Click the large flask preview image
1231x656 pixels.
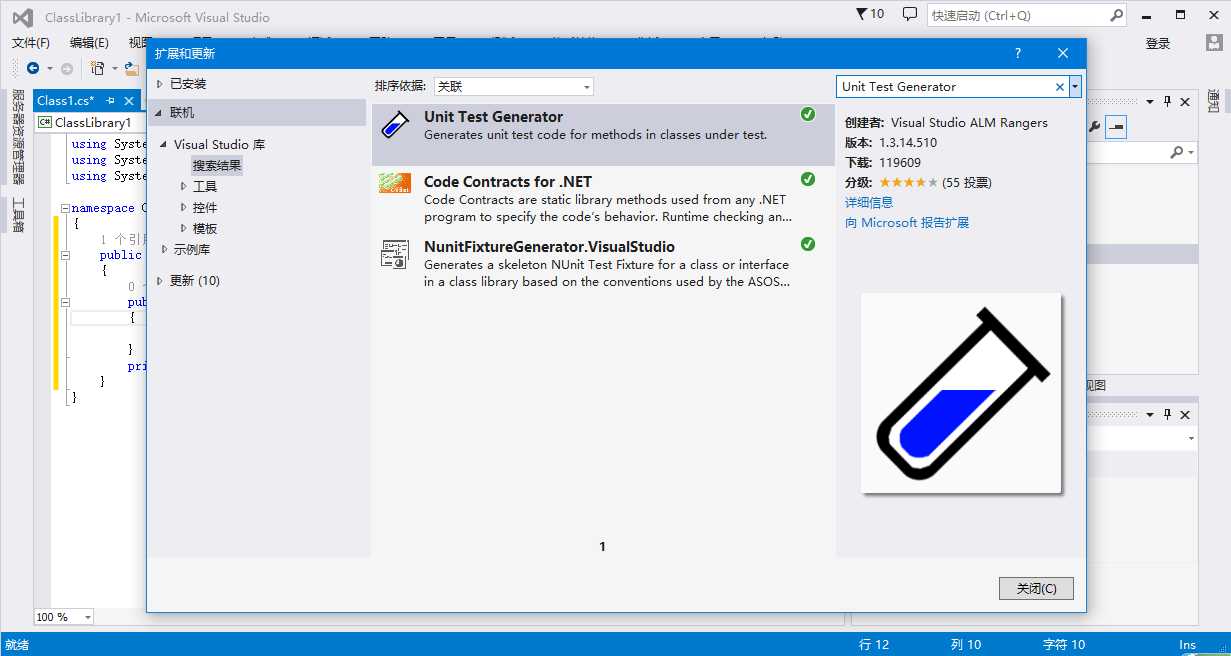(961, 393)
